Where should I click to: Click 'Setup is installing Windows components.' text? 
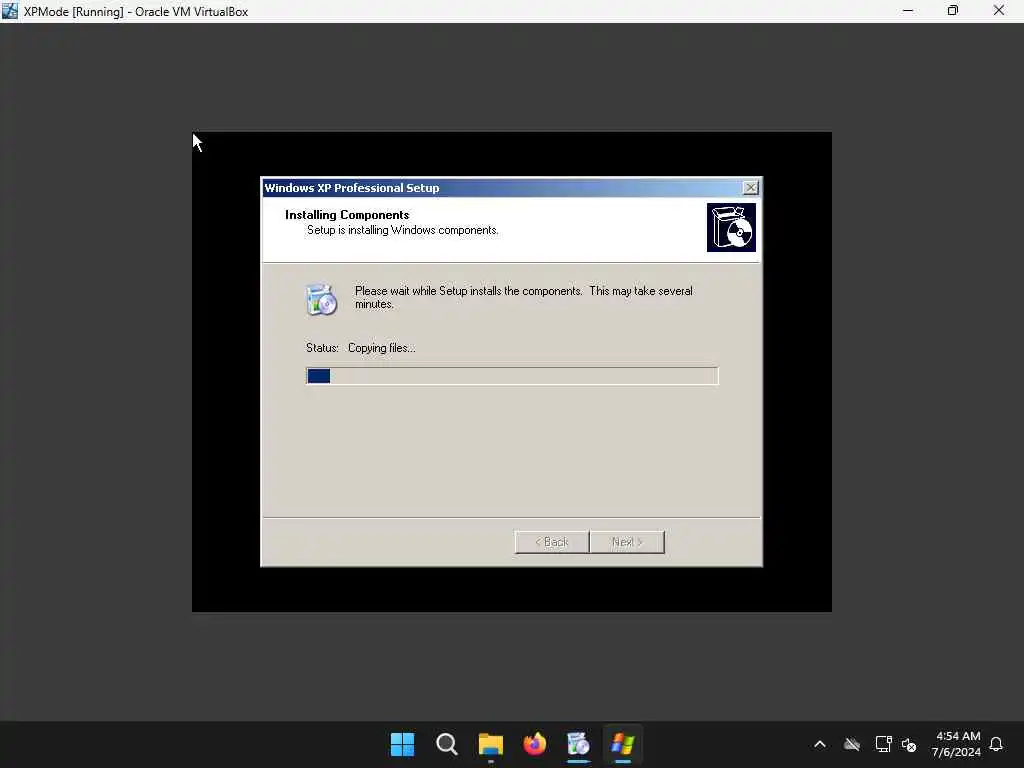click(x=402, y=230)
